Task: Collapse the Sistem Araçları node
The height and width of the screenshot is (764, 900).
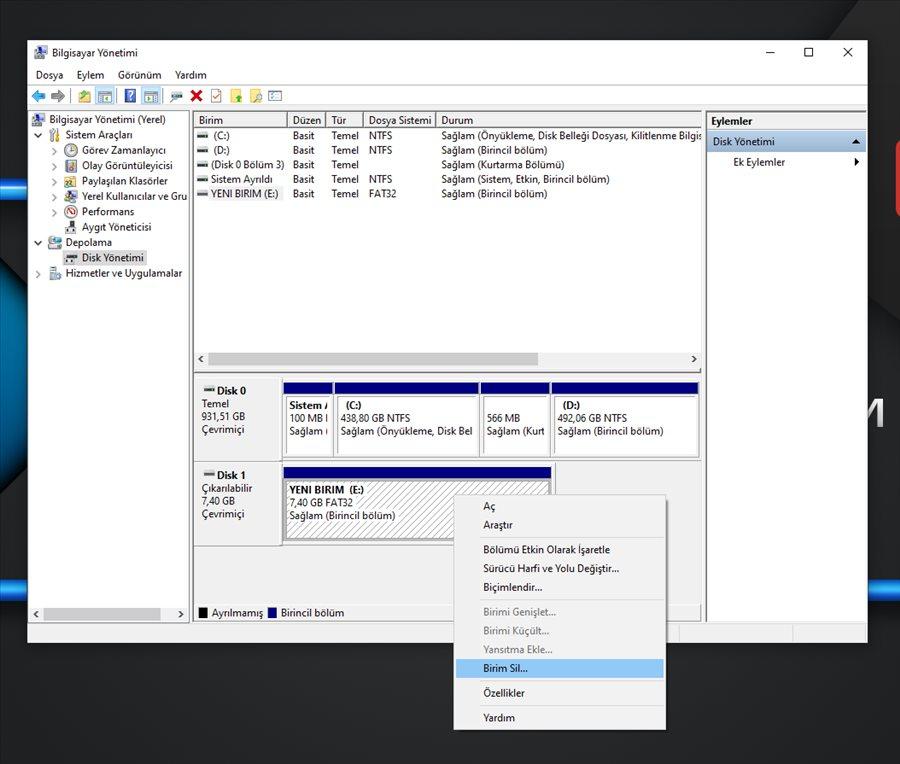Action: coord(39,135)
